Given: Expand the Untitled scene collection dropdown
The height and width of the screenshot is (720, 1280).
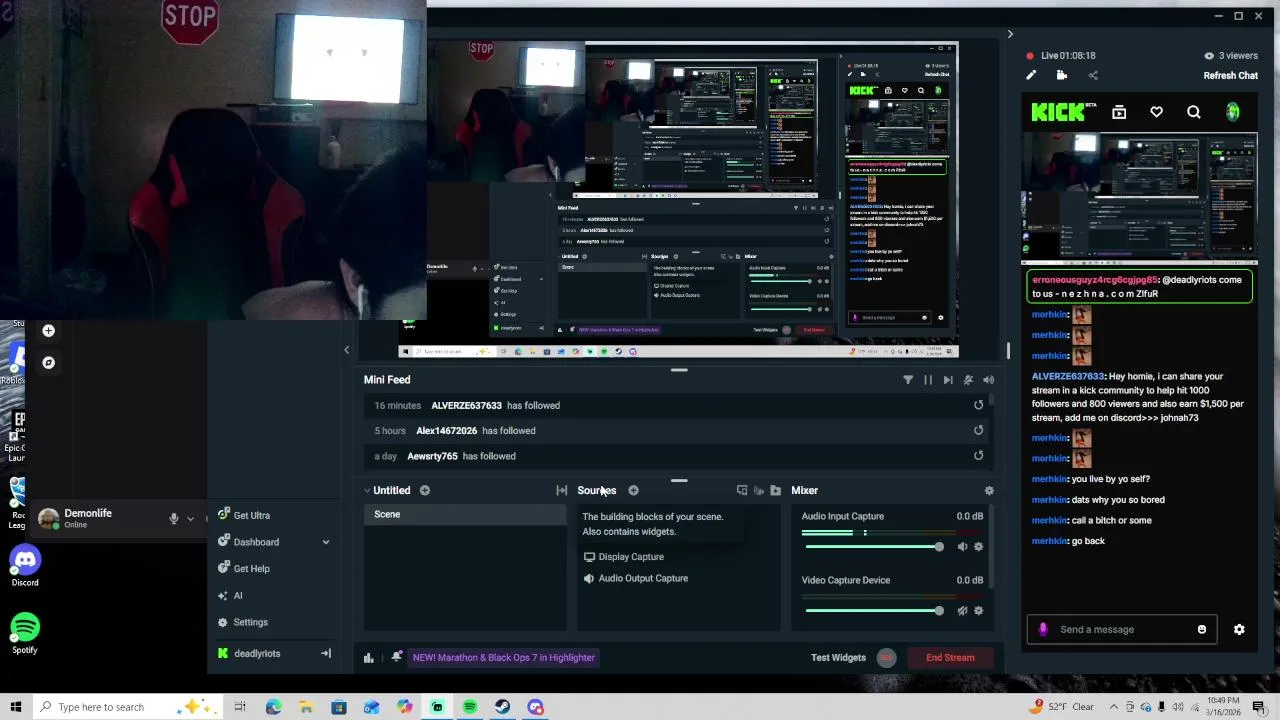Looking at the screenshot, I should coord(367,491).
